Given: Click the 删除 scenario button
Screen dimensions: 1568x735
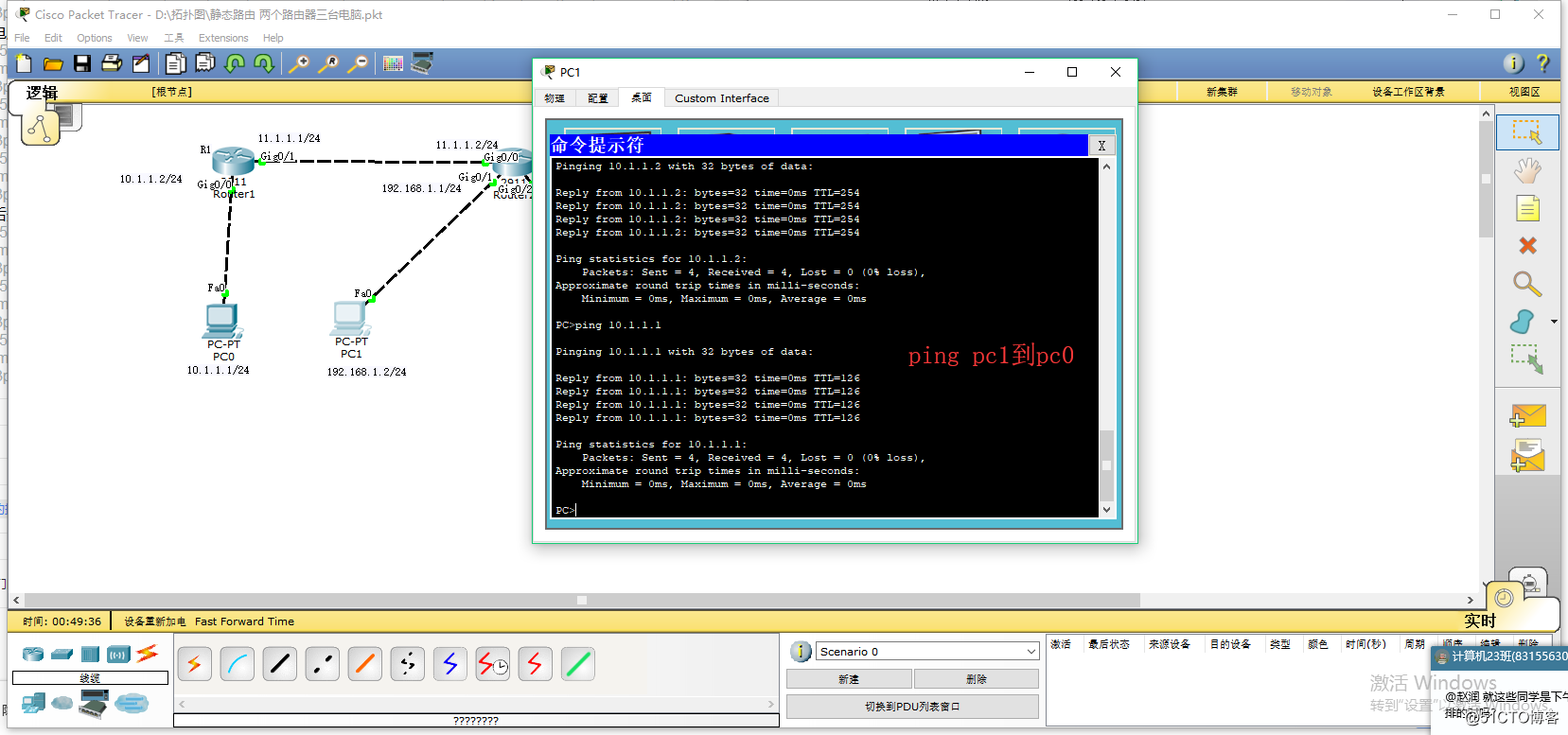Looking at the screenshot, I should [977, 679].
